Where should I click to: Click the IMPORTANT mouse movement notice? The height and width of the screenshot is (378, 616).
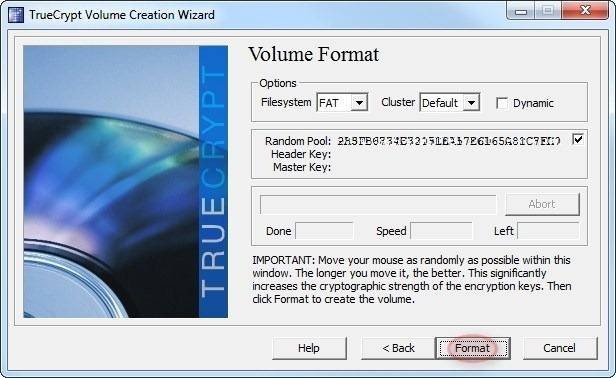click(411, 279)
